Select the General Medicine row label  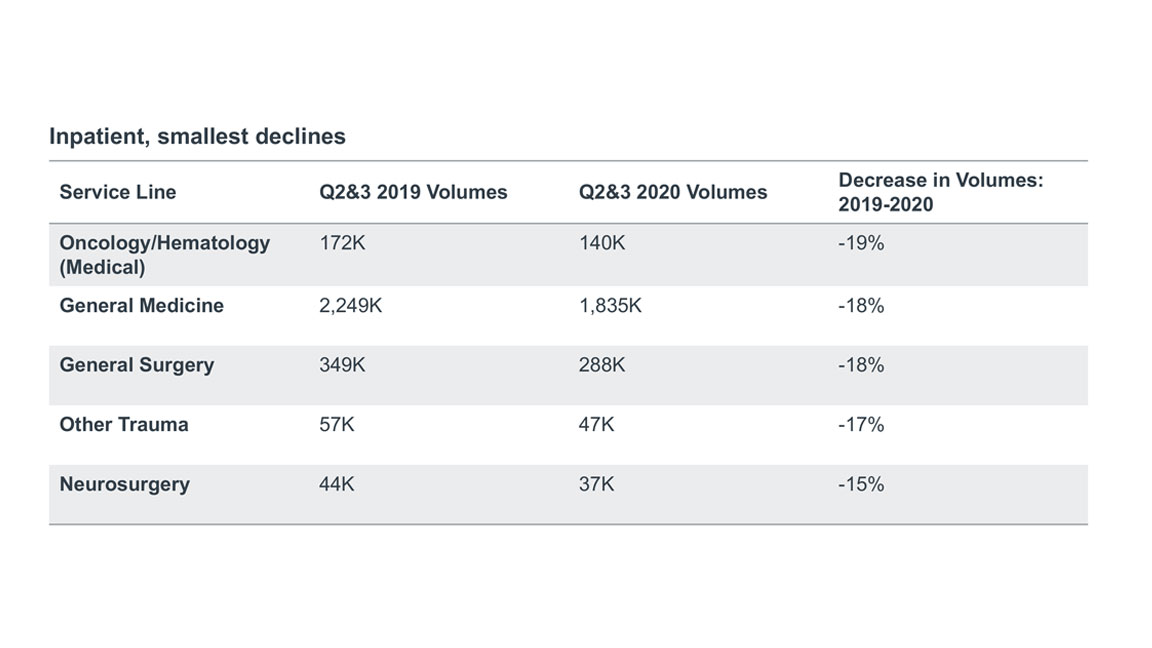coord(141,306)
